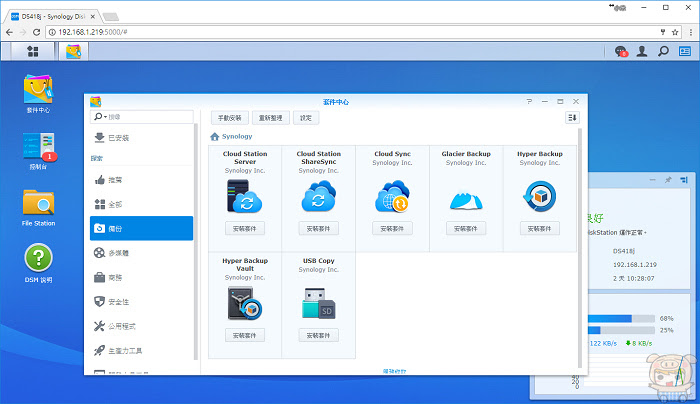This screenshot has height=404, width=700.
Task: Install USB Copy package
Action: [318, 335]
